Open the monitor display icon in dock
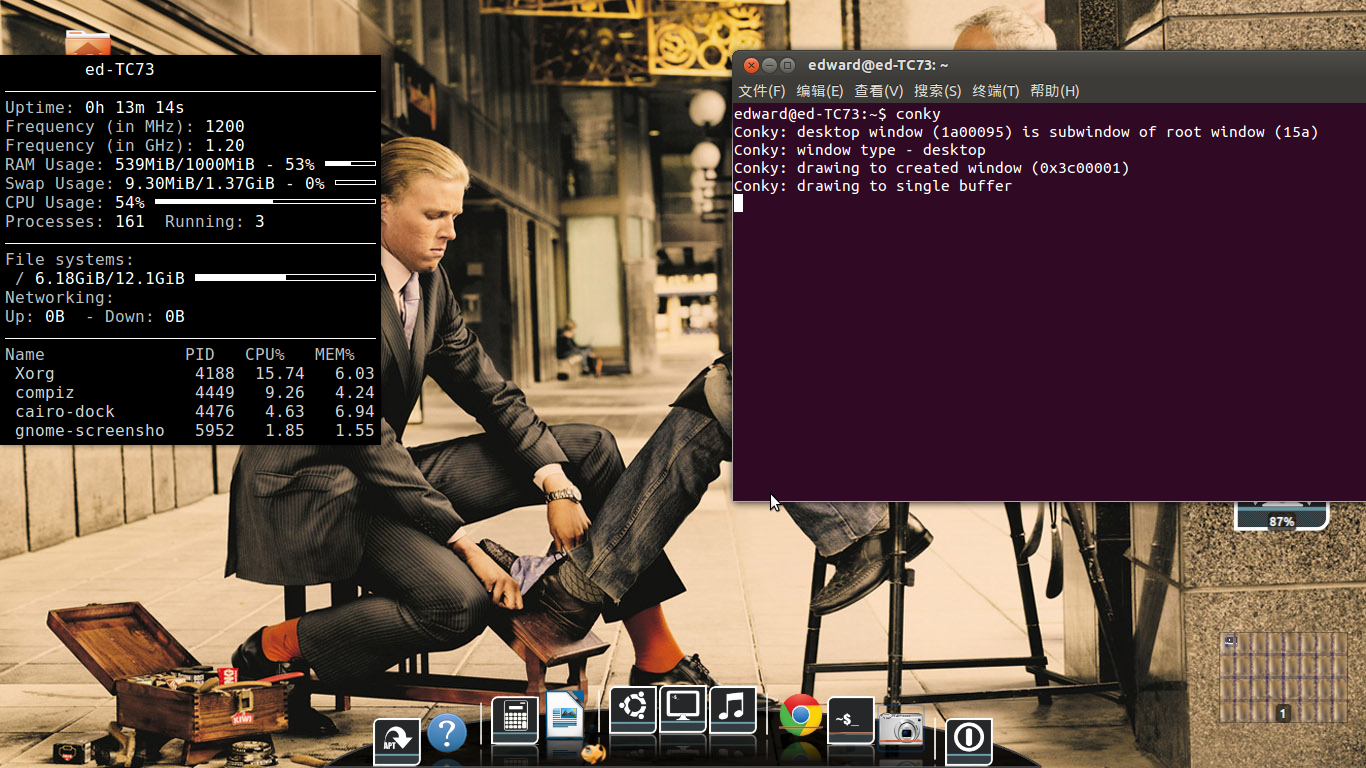 (x=683, y=709)
